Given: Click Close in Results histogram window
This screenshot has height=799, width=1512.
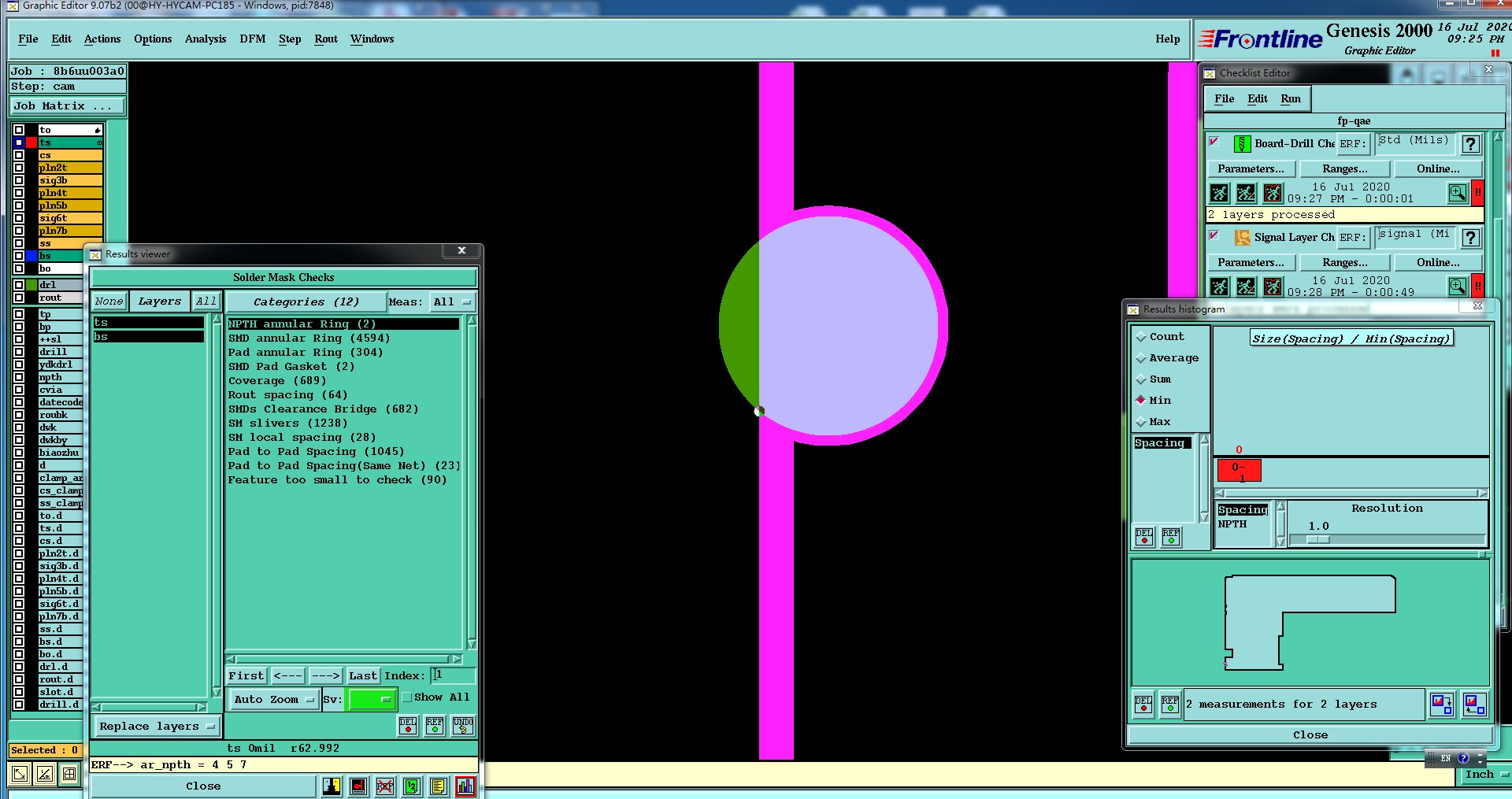Looking at the screenshot, I should 1310,735.
